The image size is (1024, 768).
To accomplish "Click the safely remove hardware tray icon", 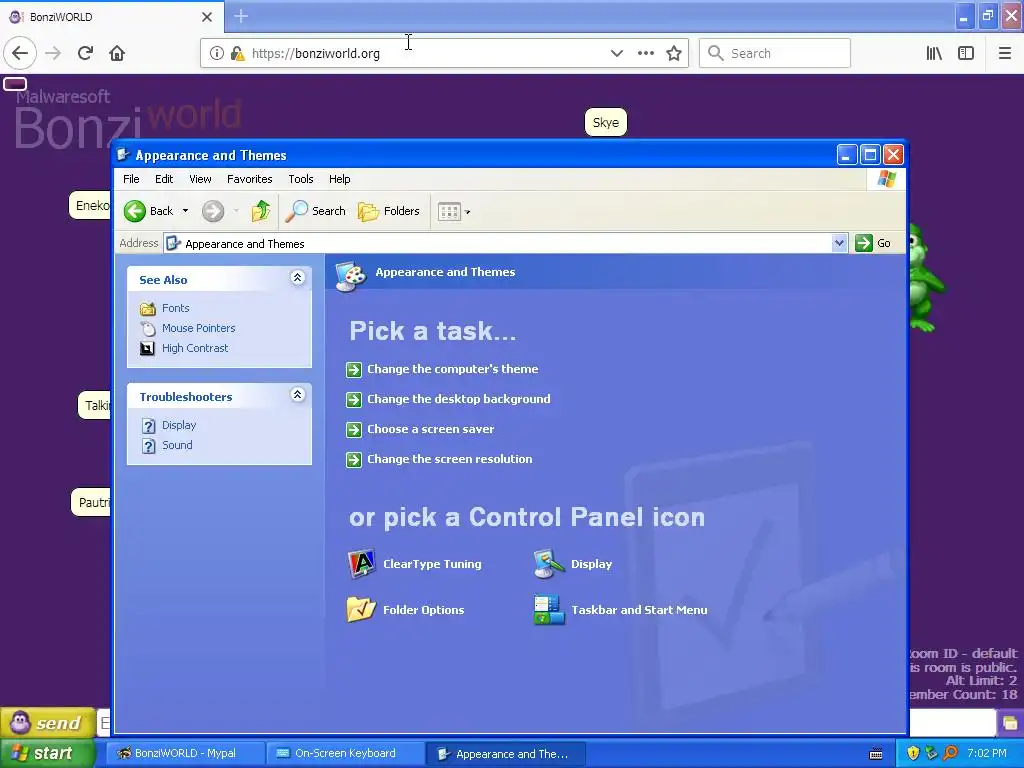I will [x=932, y=753].
